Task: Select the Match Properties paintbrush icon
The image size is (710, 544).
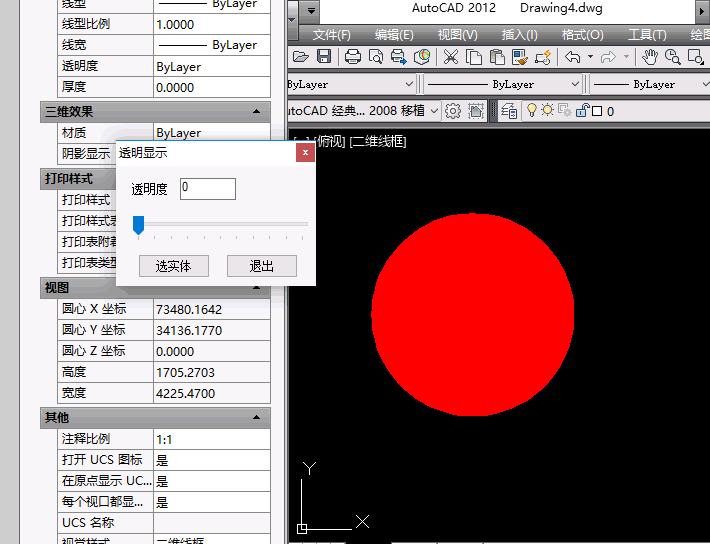Action: pyautogui.click(x=520, y=57)
